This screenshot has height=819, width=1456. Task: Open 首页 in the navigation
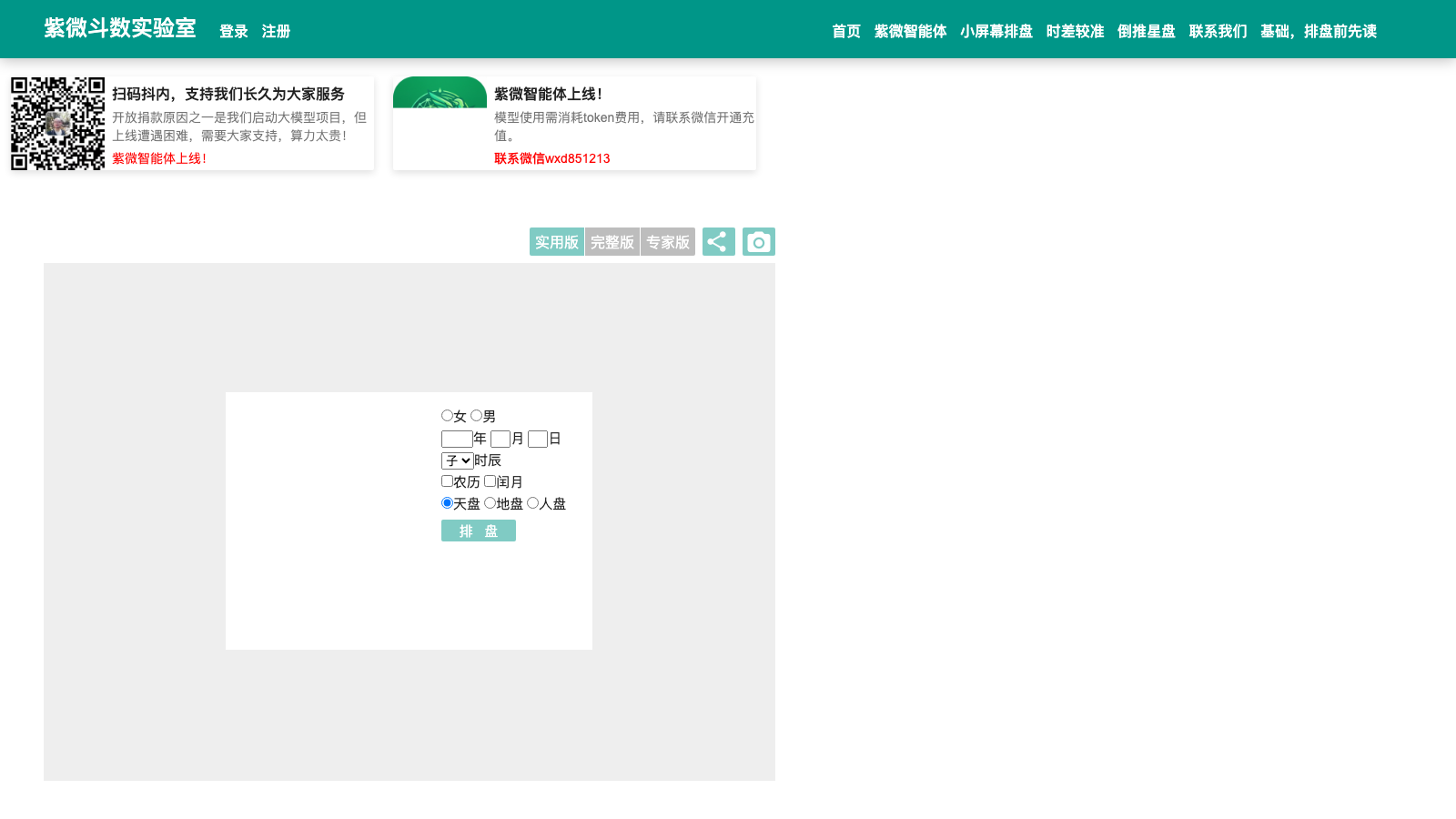(x=846, y=31)
